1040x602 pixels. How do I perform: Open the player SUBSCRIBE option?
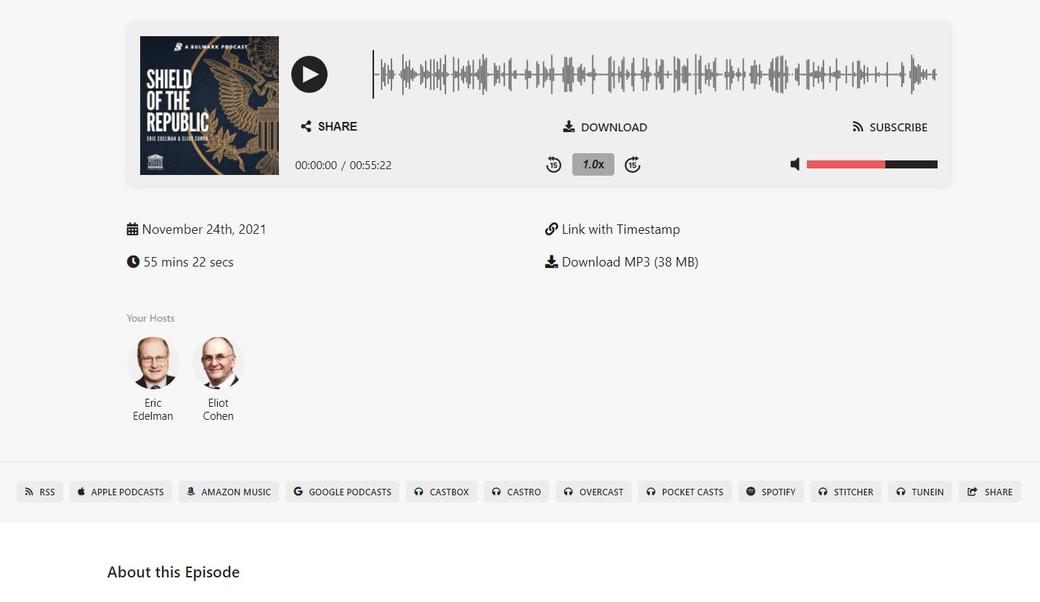point(890,127)
